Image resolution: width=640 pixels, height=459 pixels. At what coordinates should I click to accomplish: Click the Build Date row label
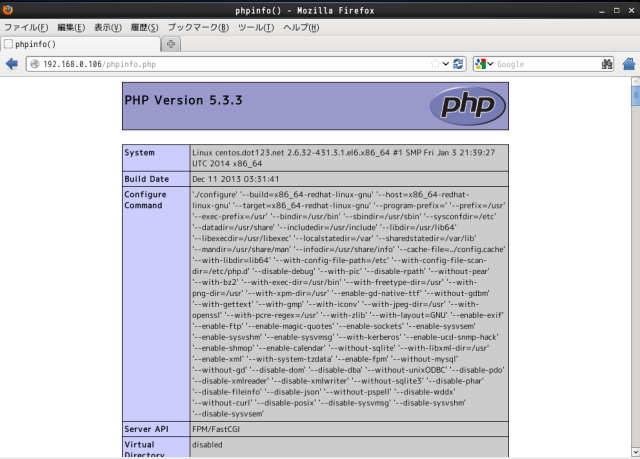pyautogui.click(x=147, y=179)
